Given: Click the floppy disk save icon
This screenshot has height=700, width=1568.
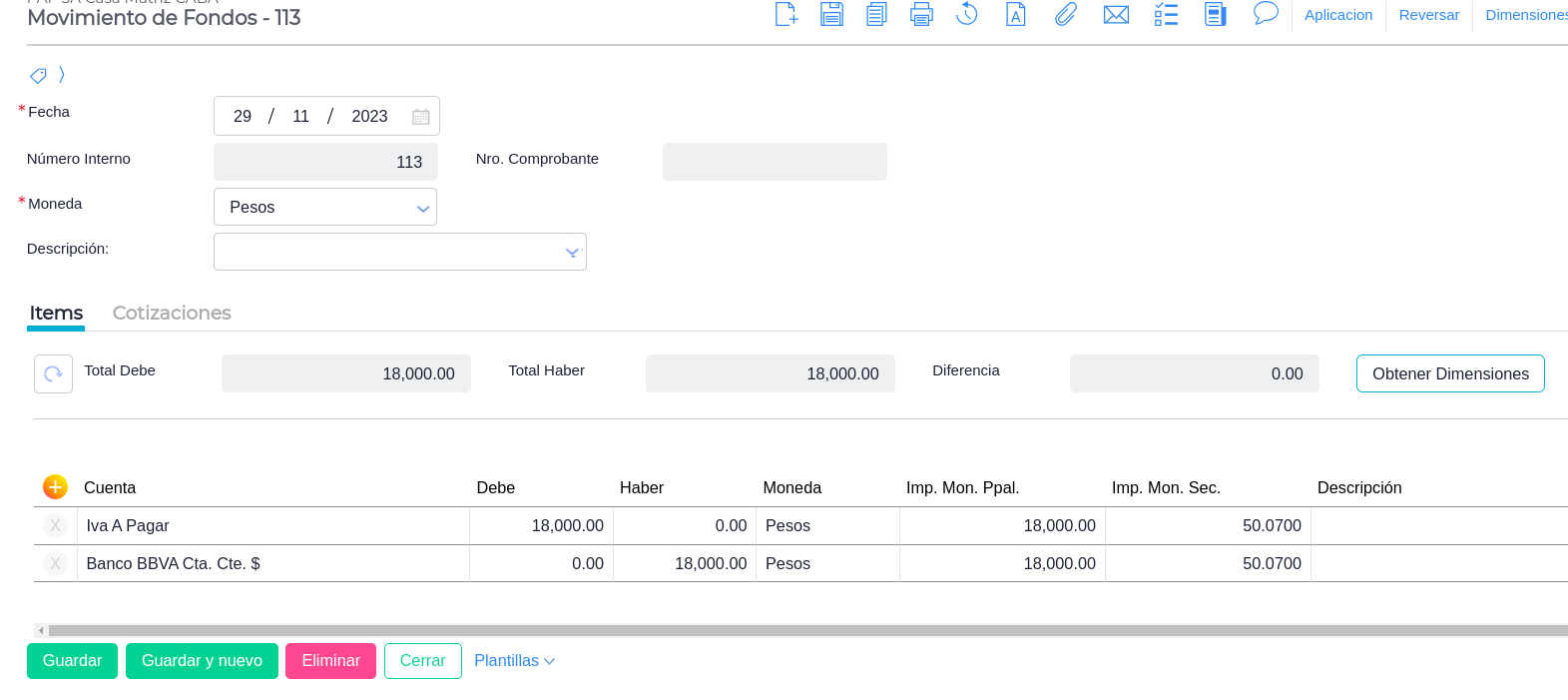Looking at the screenshot, I should coord(831,14).
